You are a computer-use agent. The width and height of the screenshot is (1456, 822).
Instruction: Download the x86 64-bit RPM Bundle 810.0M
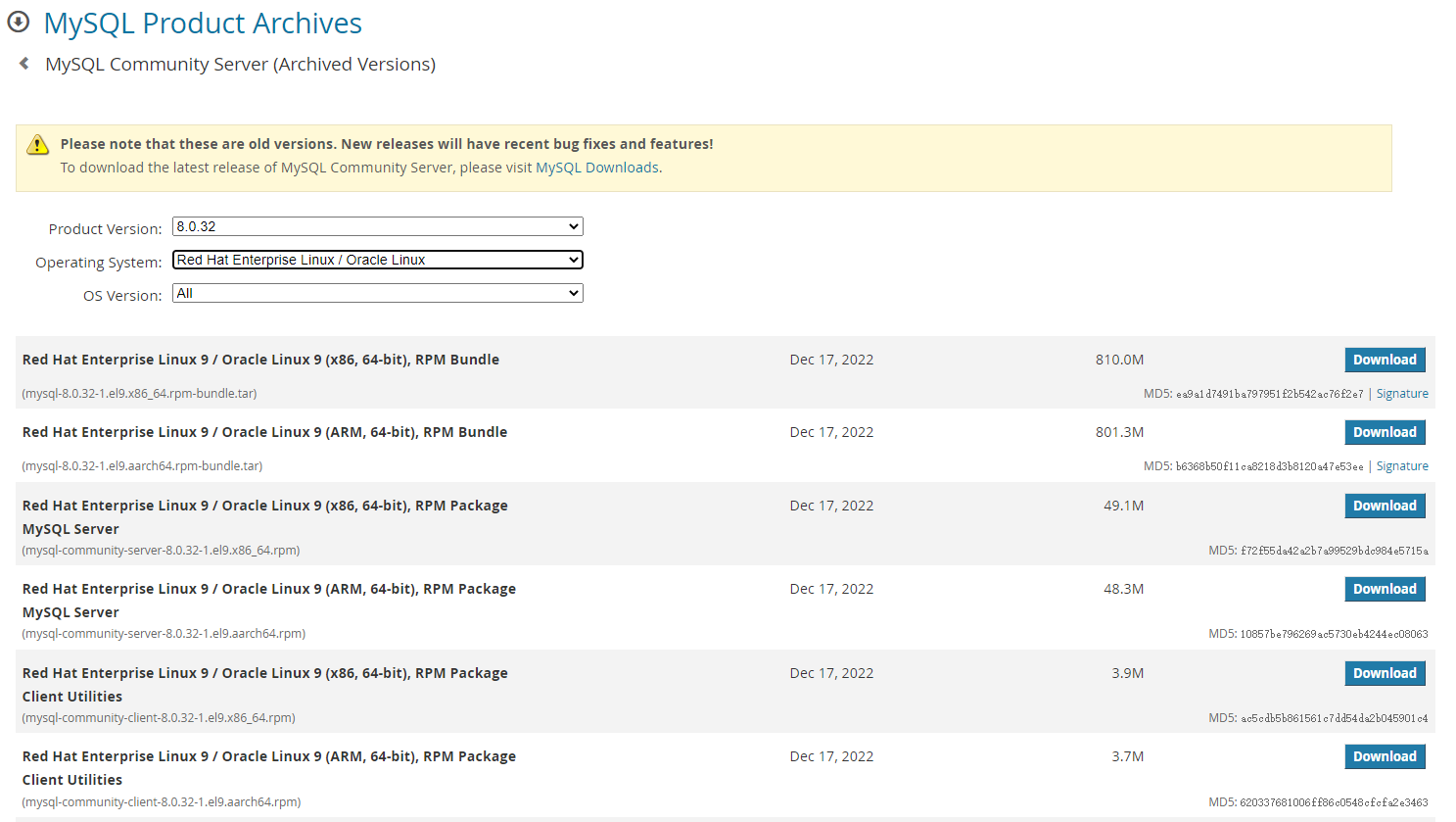1385,360
